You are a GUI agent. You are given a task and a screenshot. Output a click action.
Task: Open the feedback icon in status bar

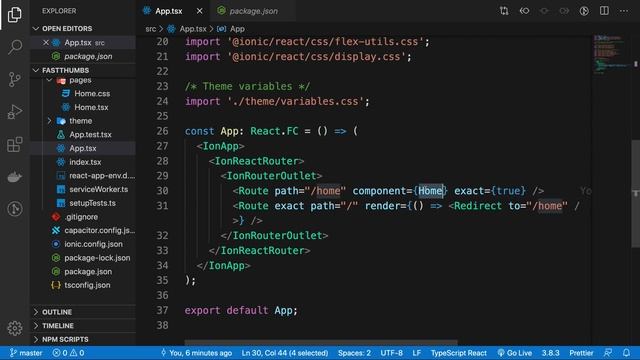pyautogui.click(x=608, y=353)
